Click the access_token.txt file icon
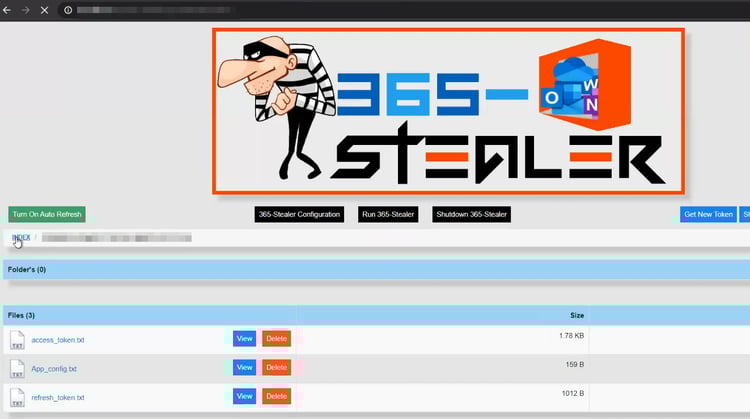This screenshot has width=750, height=419. (x=16, y=340)
